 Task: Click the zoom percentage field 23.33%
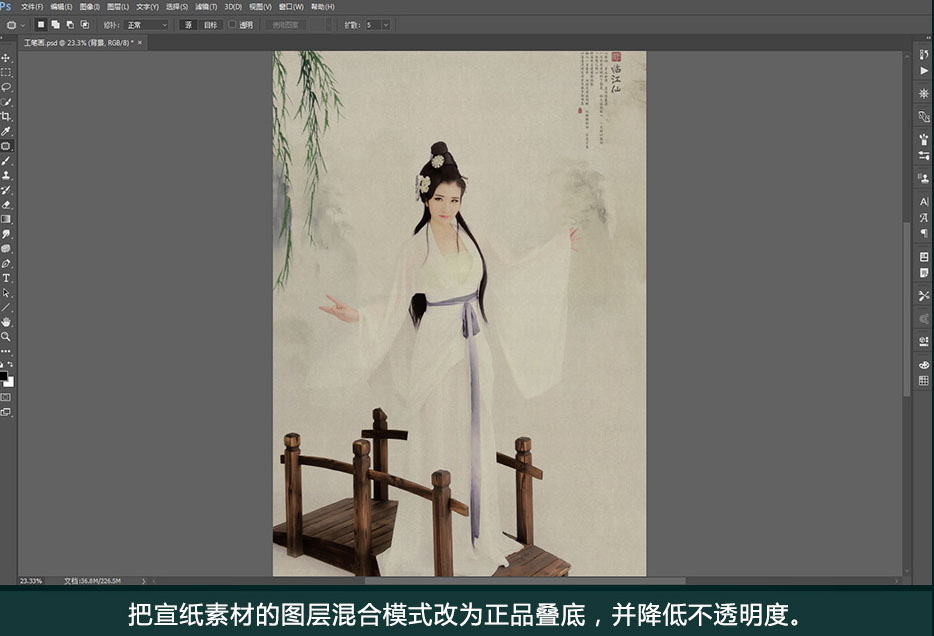(31, 581)
